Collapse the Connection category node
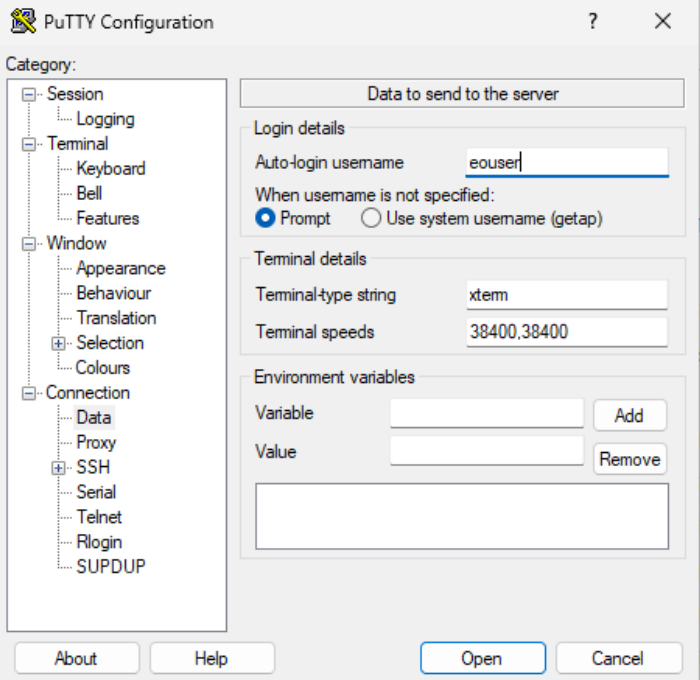Image resolution: width=700 pixels, height=680 pixels. click(29, 393)
